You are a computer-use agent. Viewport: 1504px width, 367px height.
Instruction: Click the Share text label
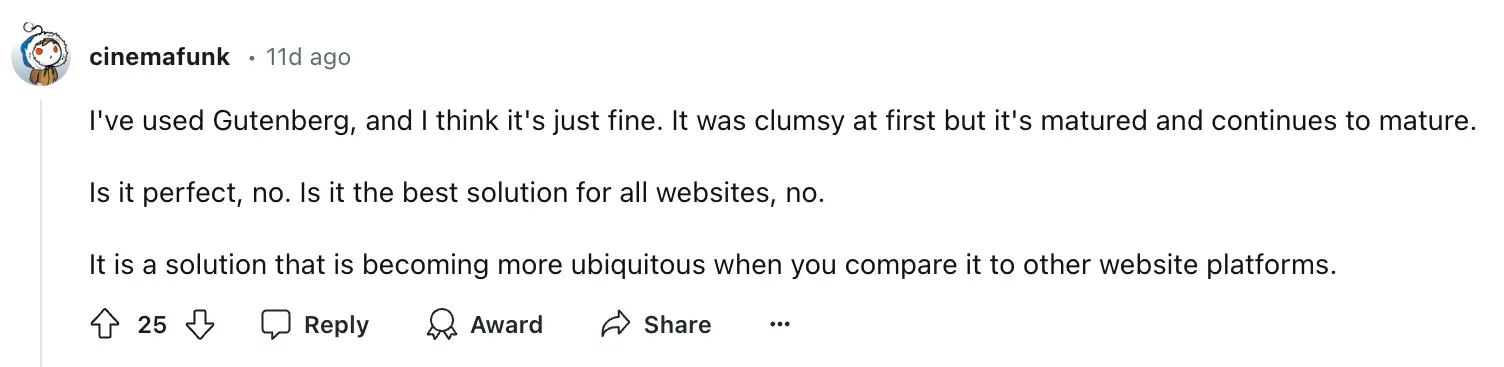tap(677, 325)
